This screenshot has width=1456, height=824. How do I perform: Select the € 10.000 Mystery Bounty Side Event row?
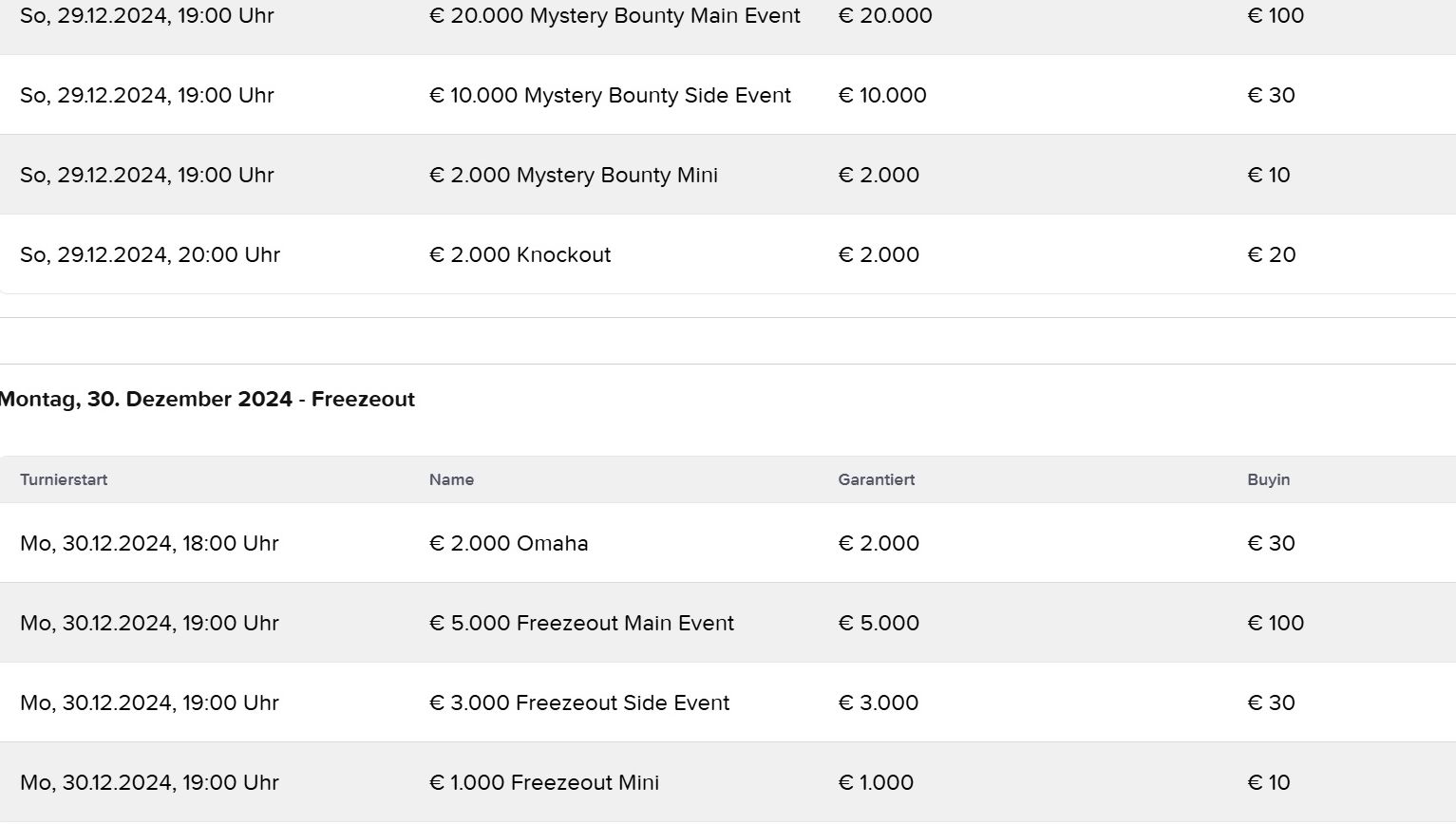point(610,96)
